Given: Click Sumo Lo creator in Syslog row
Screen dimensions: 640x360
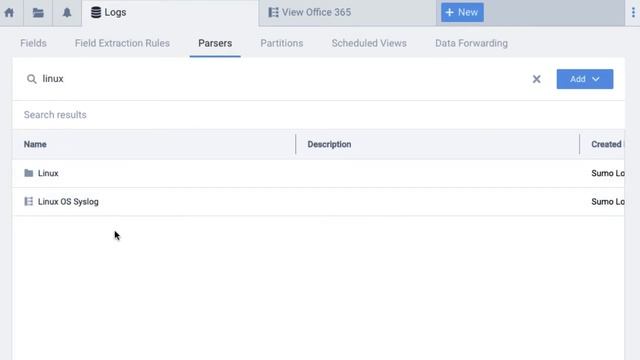Looking at the screenshot, I should tap(607, 202).
